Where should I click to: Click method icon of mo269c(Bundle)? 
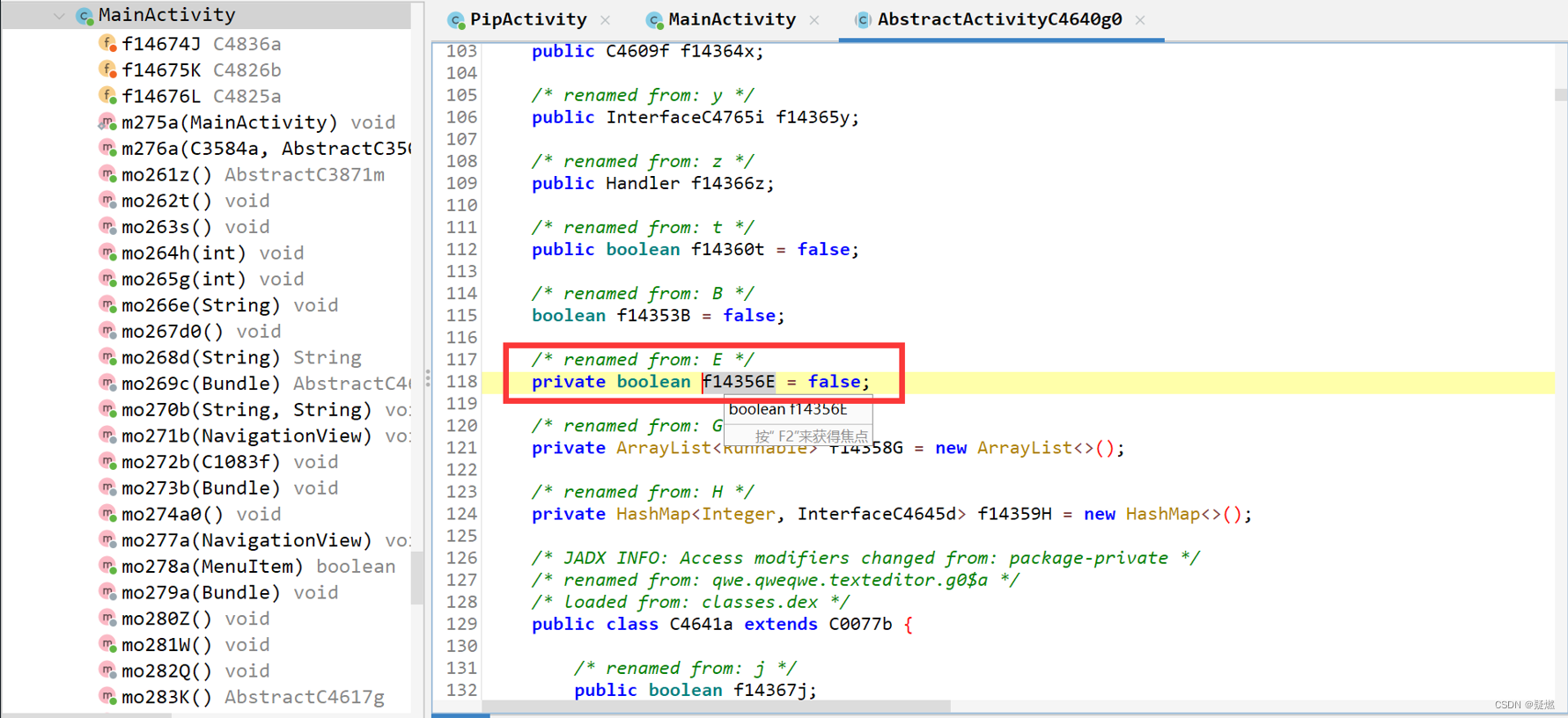click(x=107, y=383)
